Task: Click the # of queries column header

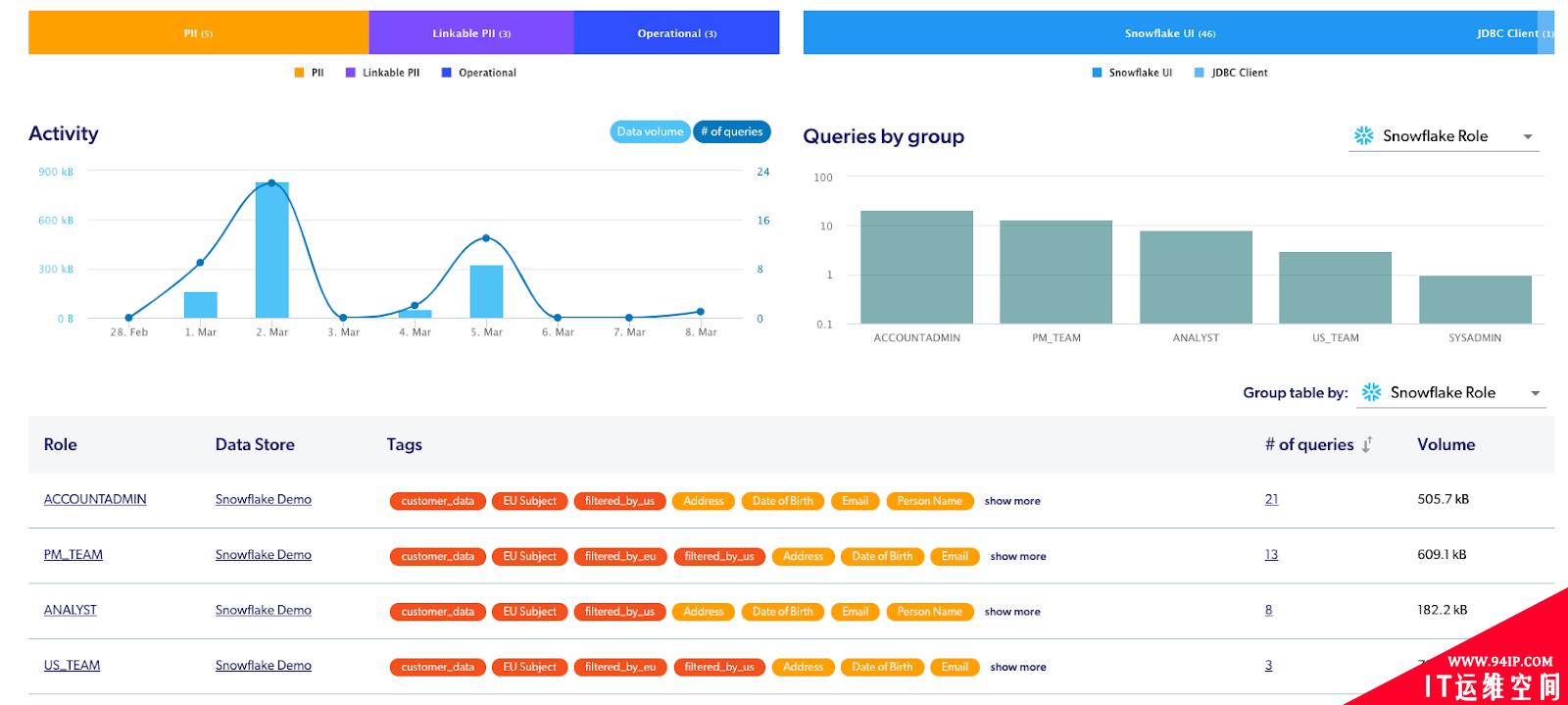Action: tap(1308, 444)
